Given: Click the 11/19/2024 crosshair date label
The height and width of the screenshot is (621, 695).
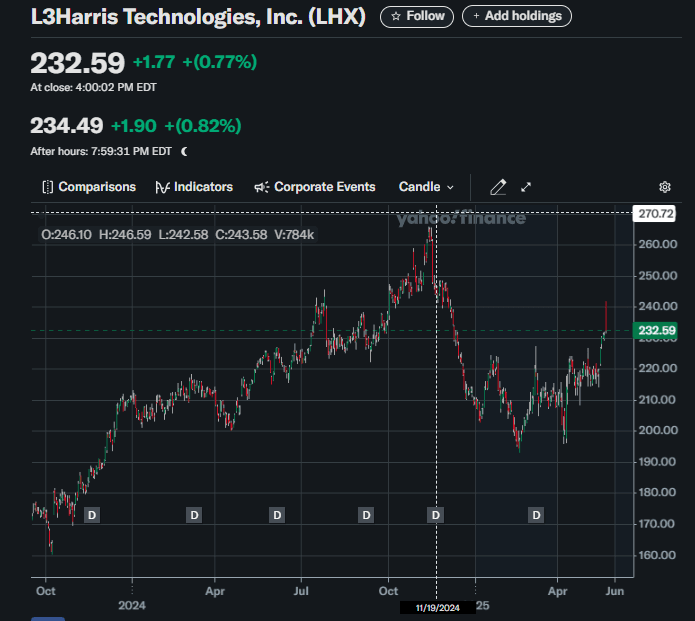Looking at the screenshot, I should 436,607.
